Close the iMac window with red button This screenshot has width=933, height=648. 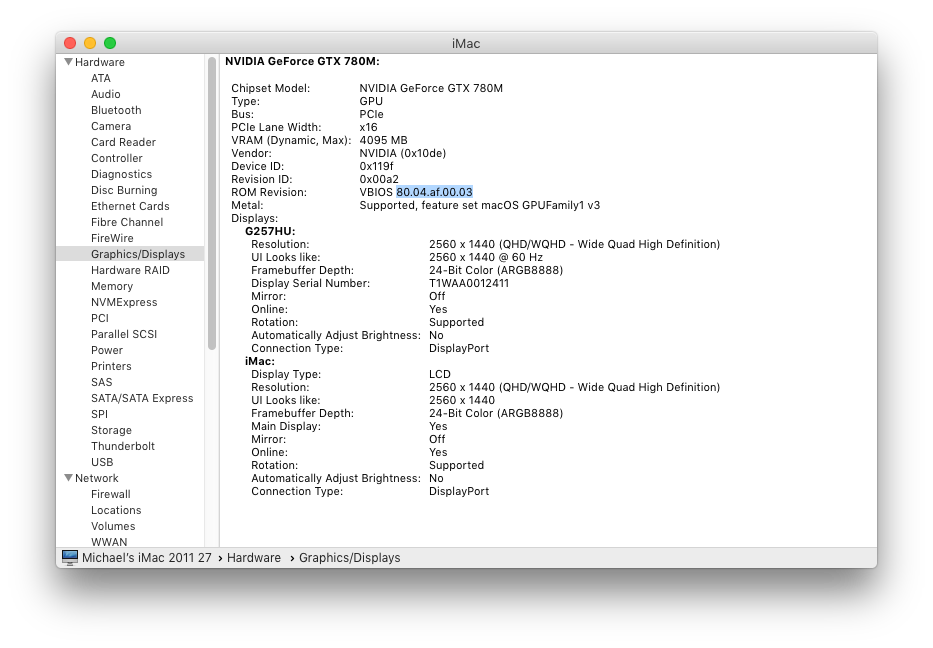tap(70, 43)
